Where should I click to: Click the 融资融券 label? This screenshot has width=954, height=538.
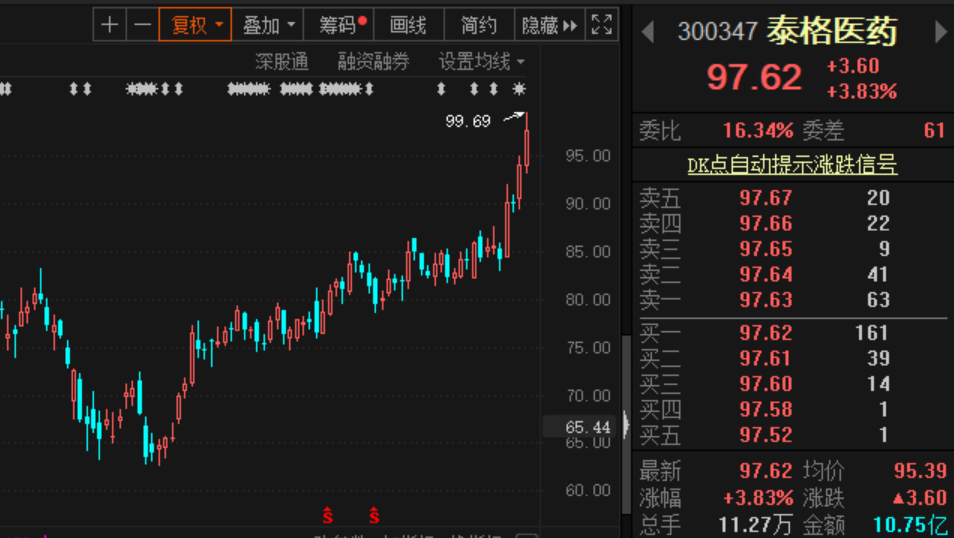374,61
